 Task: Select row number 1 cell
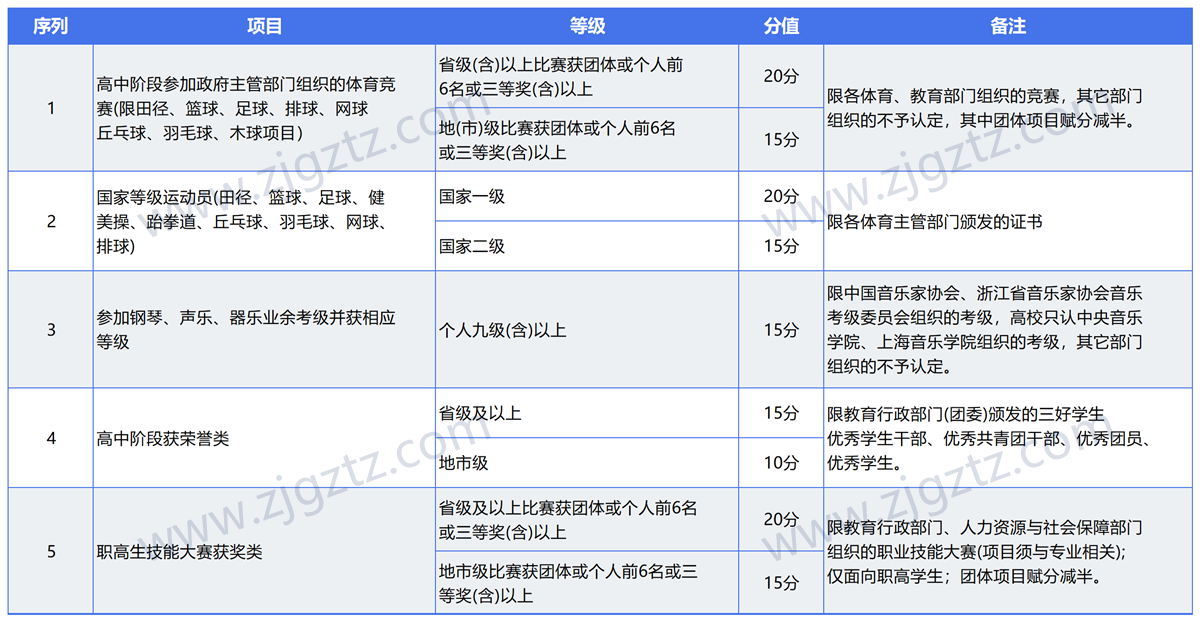(x=50, y=108)
